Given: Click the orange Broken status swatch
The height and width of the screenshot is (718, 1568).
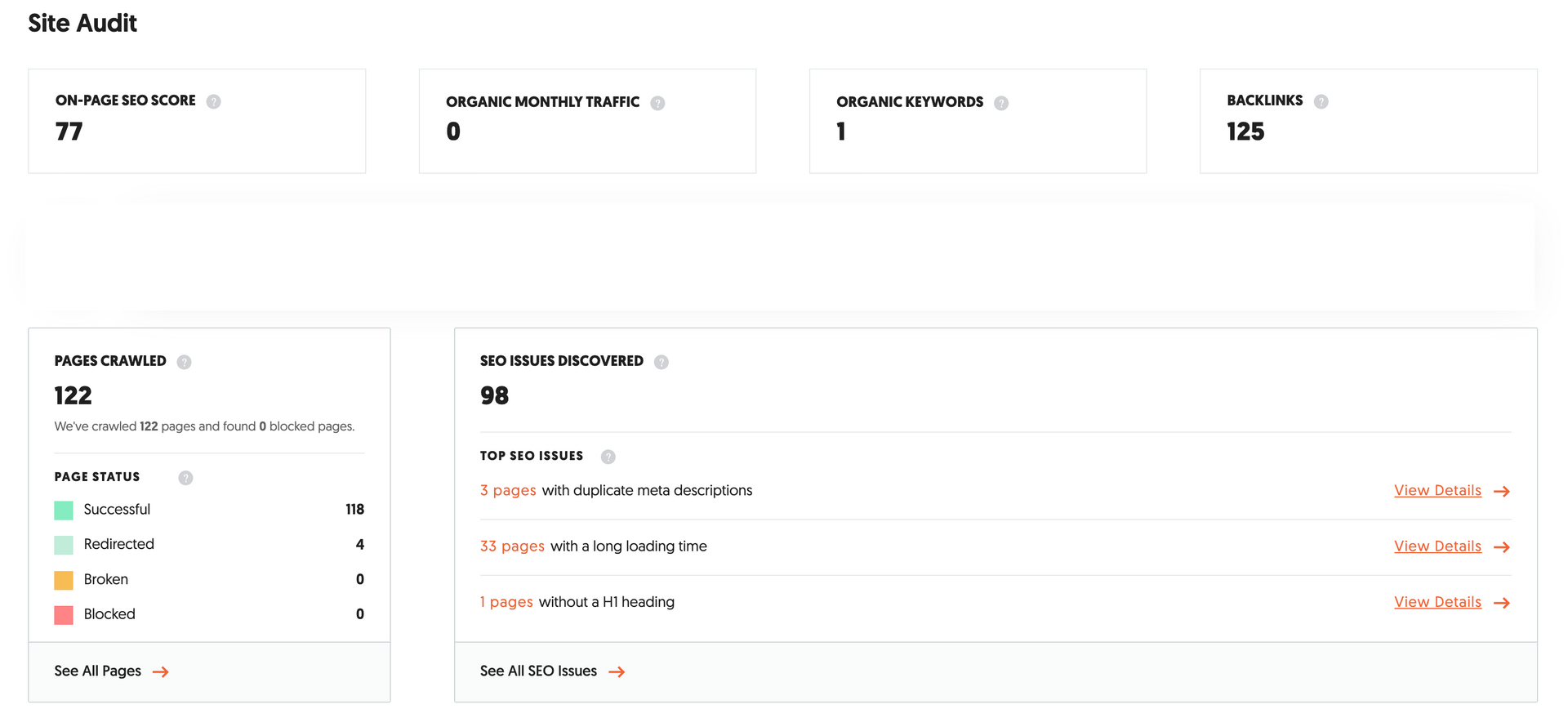Looking at the screenshot, I should point(64,580).
